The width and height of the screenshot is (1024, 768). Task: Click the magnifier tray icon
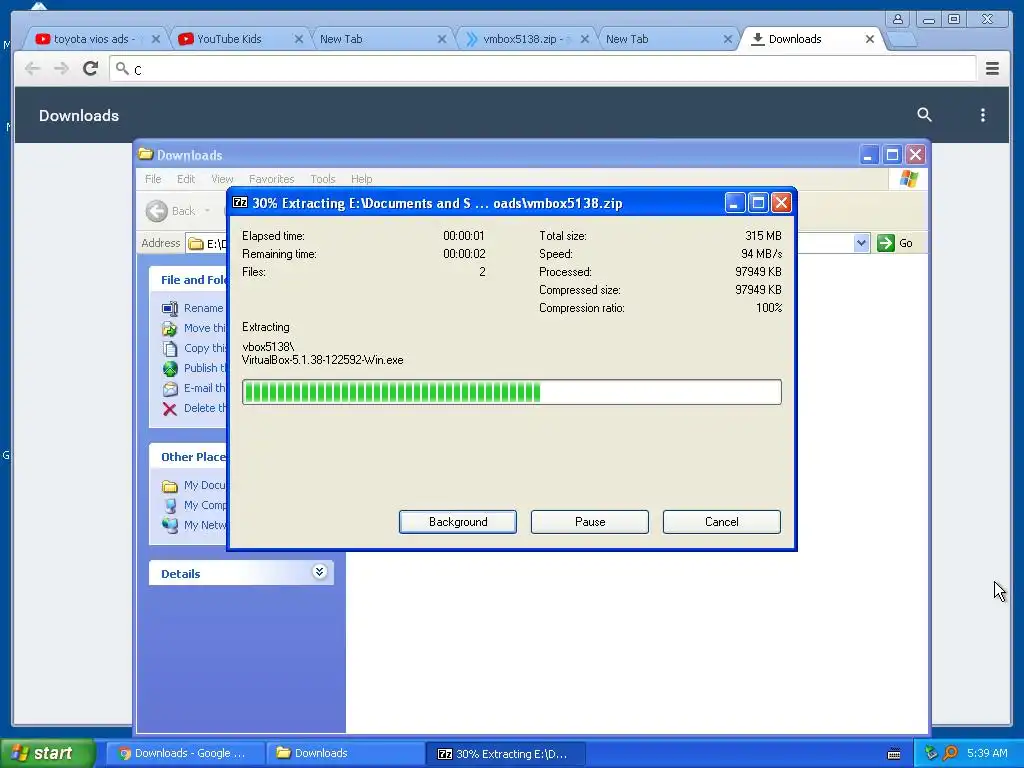(x=950, y=753)
